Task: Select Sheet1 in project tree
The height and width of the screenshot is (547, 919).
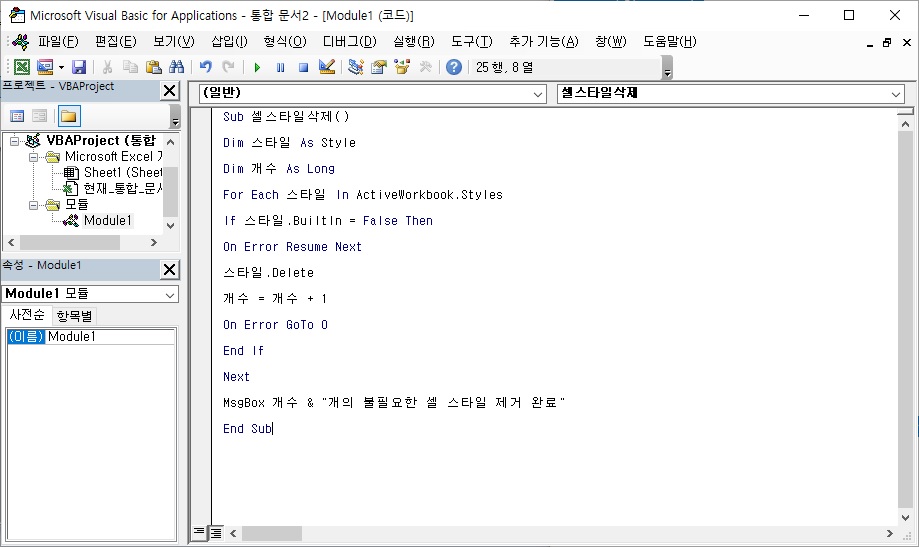Action: coord(113,172)
